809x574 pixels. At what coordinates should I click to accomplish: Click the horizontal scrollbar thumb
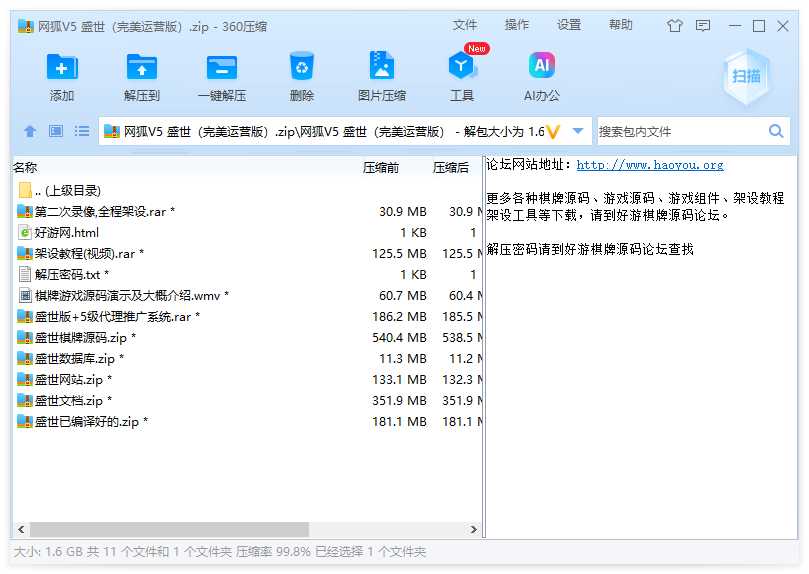(x=169, y=530)
